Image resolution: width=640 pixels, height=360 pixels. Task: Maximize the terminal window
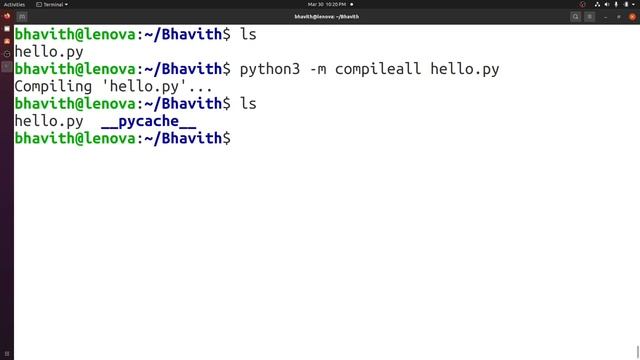pos(619,17)
